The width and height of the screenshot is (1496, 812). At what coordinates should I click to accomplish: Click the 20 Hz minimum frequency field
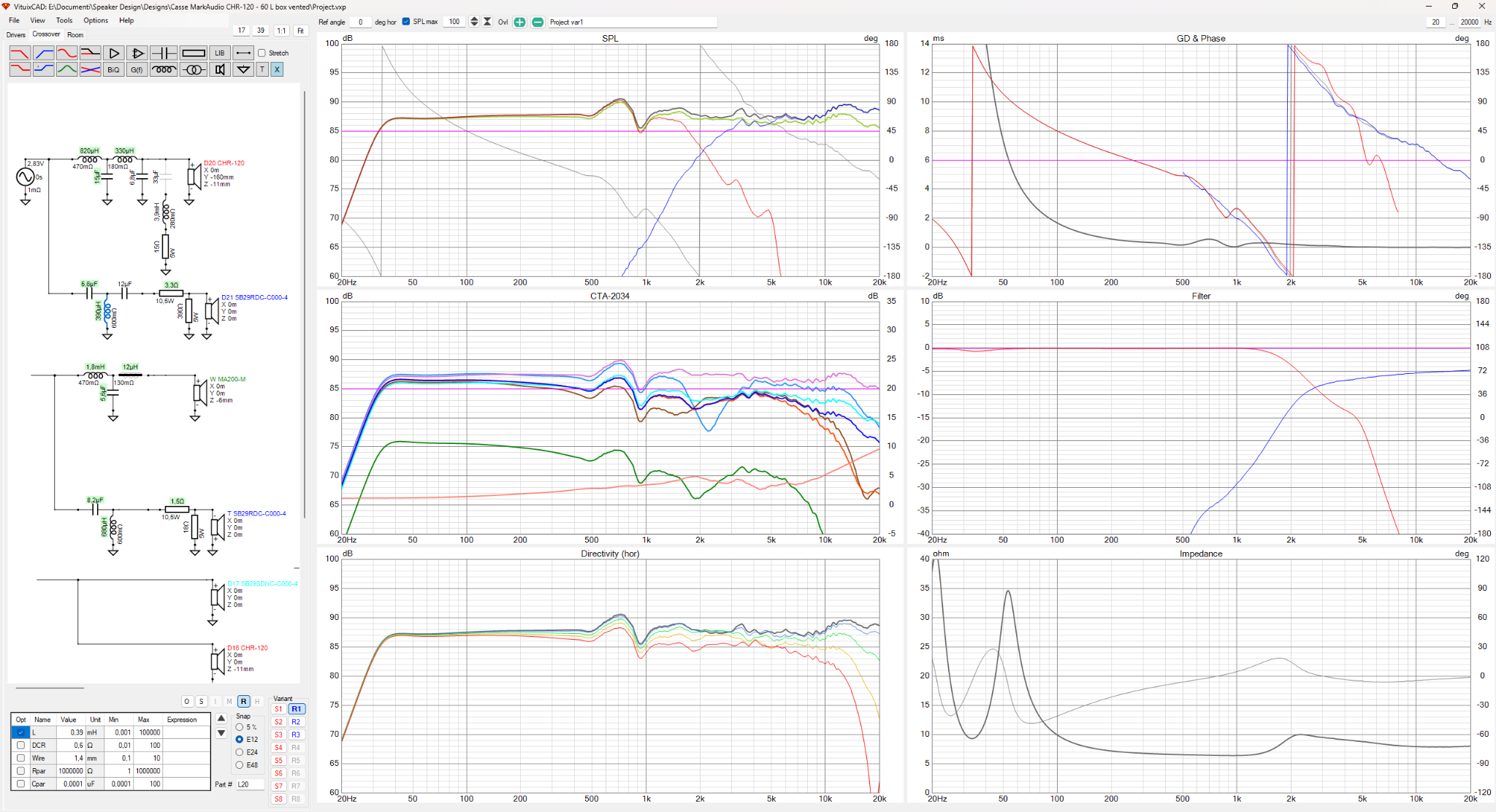click(x=1435, y=22)
